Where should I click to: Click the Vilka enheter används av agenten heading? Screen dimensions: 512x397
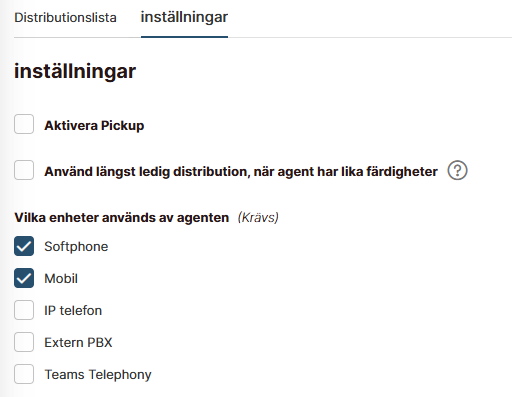pyautogui.click(x=122, y=218)
